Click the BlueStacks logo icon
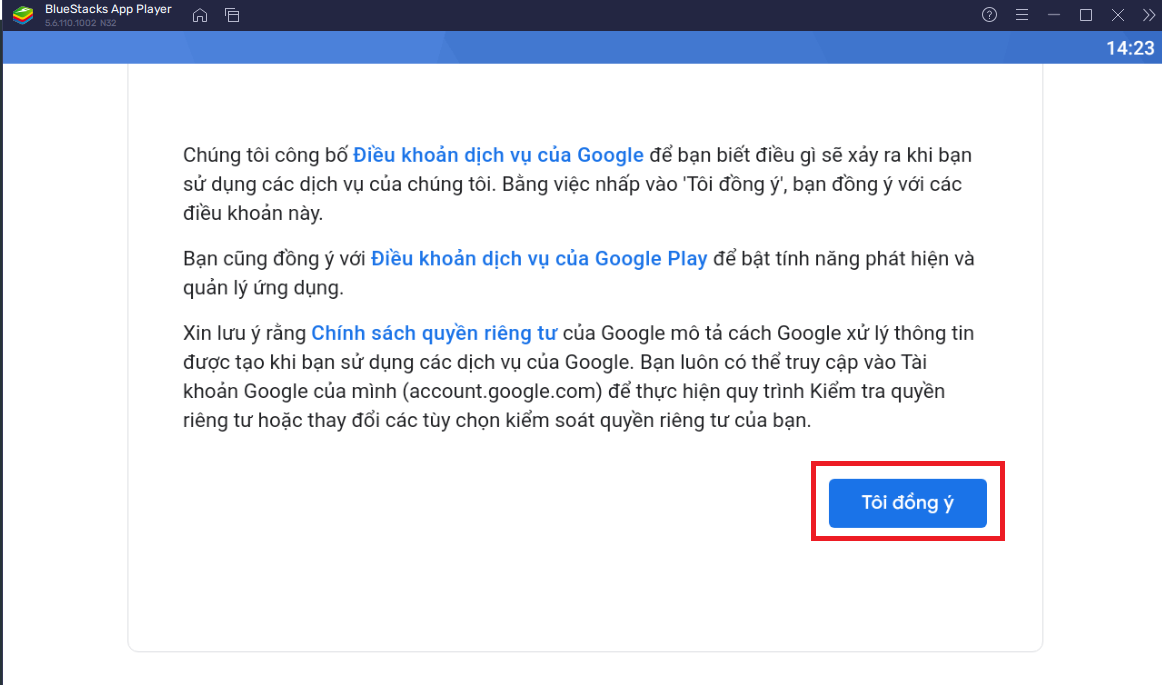 click(20, 15)
